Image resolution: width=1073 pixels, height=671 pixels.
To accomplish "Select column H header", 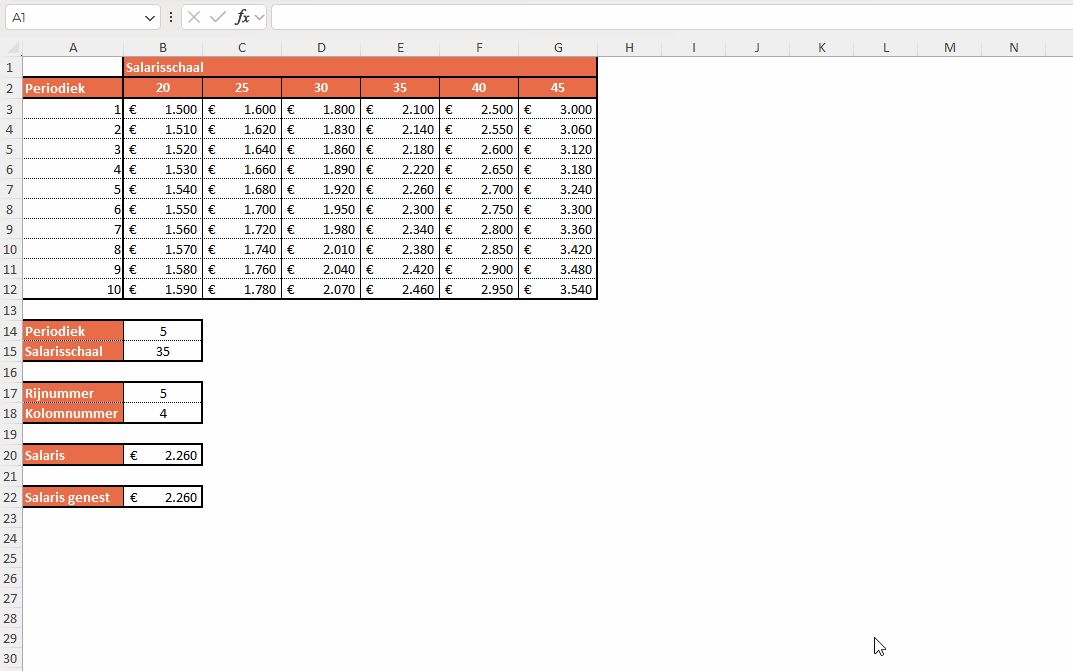I will [x=629, y=47].
